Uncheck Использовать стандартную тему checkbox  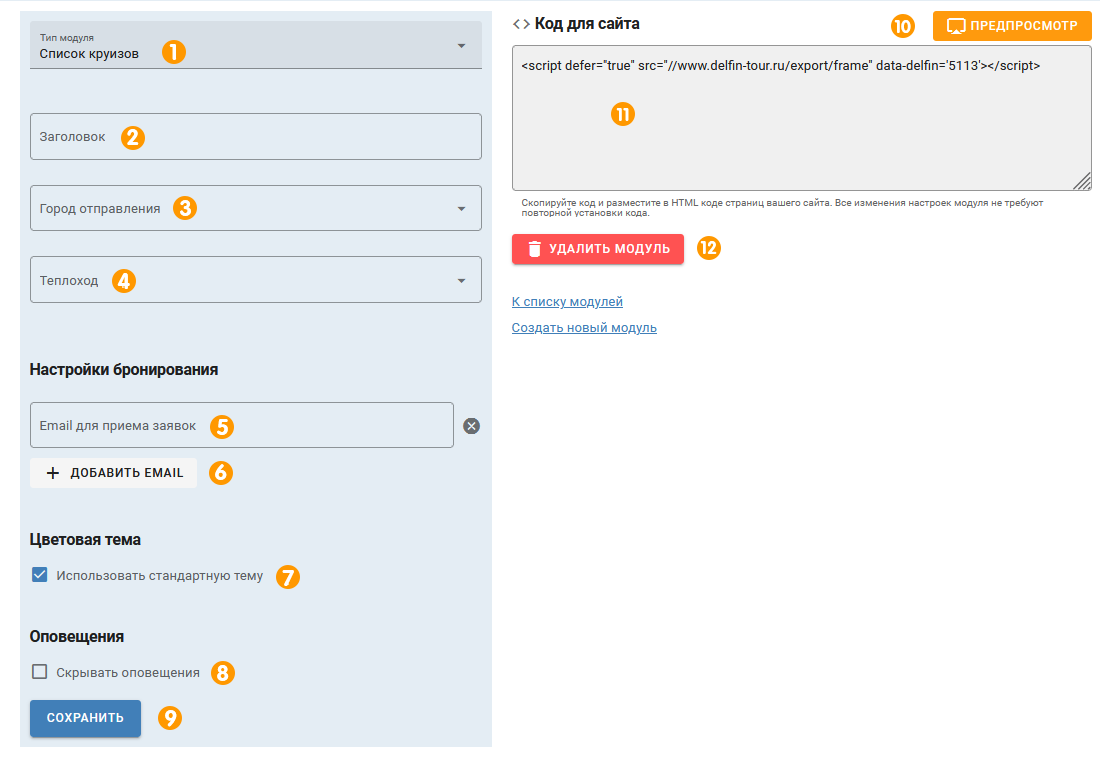pos(40,575)
